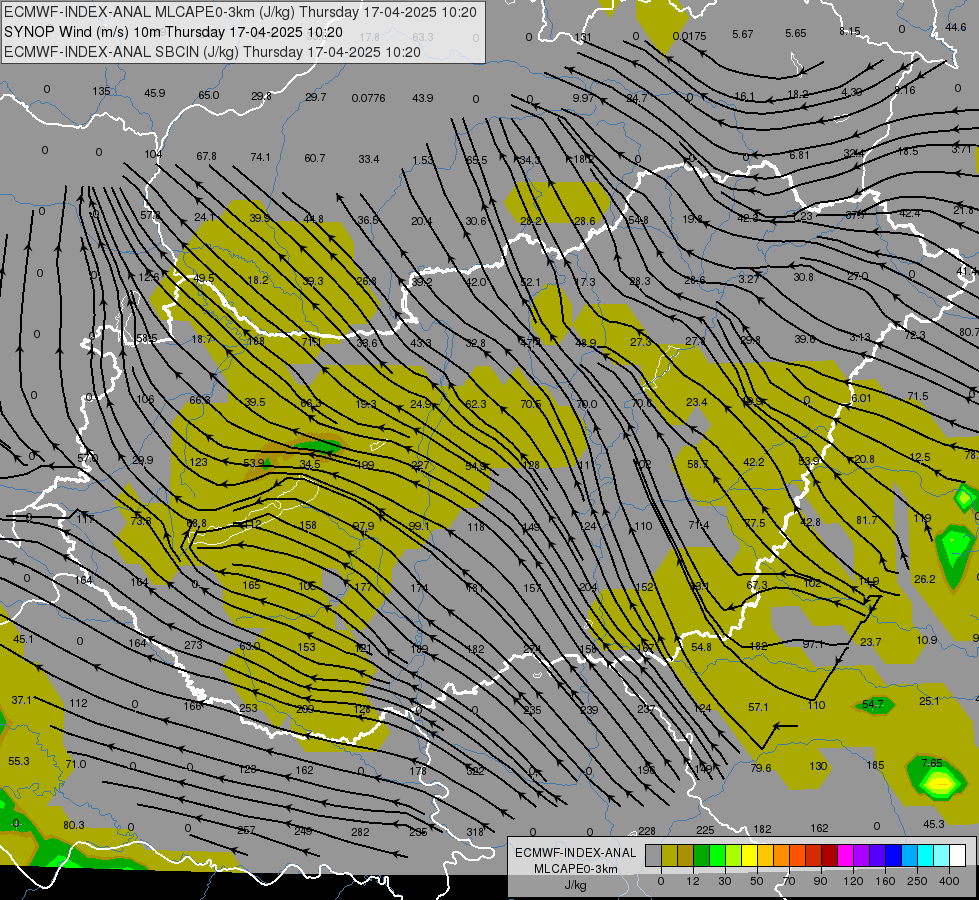This screenshot has width=979, height=900.
Task: Click the map value 225
Action: (x=705, y=829)
